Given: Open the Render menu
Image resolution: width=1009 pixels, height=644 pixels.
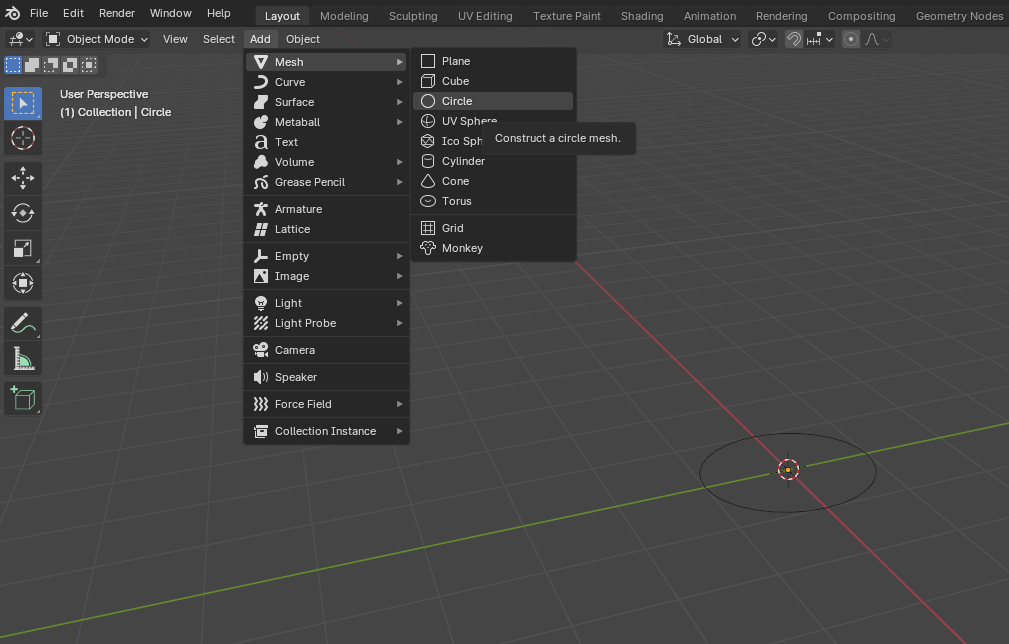Looking at the screenshot, I should (x=116, y=13).
